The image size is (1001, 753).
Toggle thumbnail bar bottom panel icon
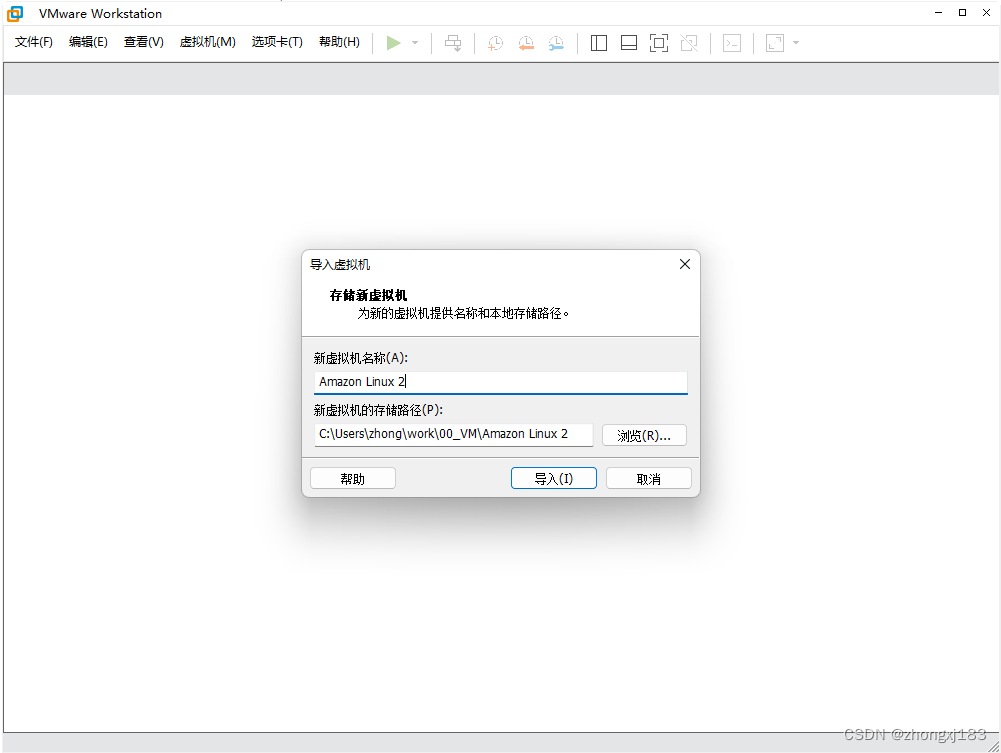(x=629, y=43)
